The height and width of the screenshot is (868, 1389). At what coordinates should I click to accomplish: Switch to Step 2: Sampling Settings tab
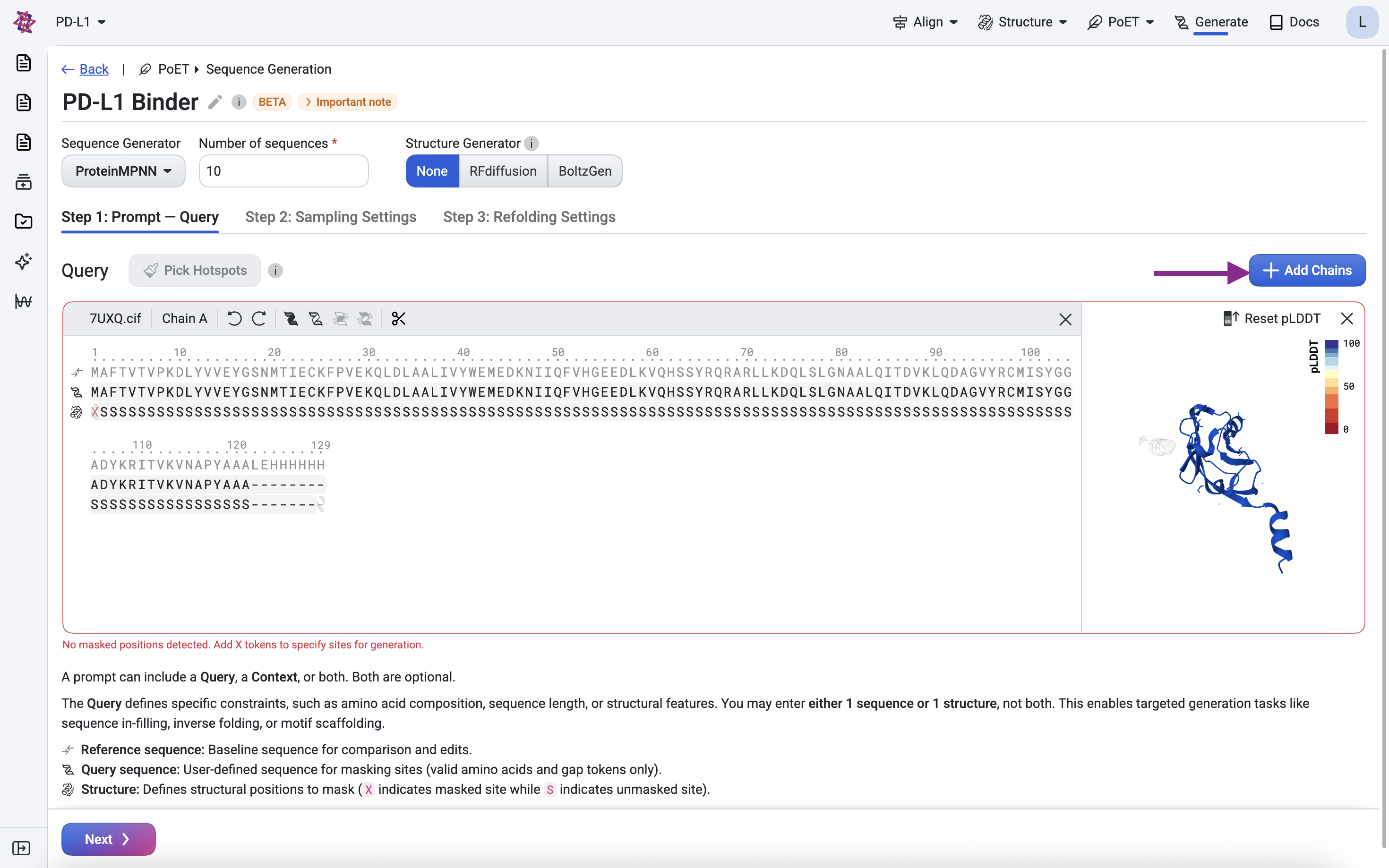pos(331,217)
